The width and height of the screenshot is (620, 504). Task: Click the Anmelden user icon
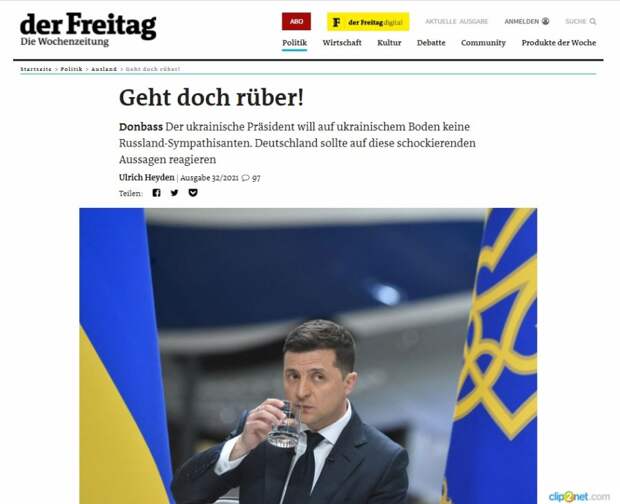coord(546,21)
